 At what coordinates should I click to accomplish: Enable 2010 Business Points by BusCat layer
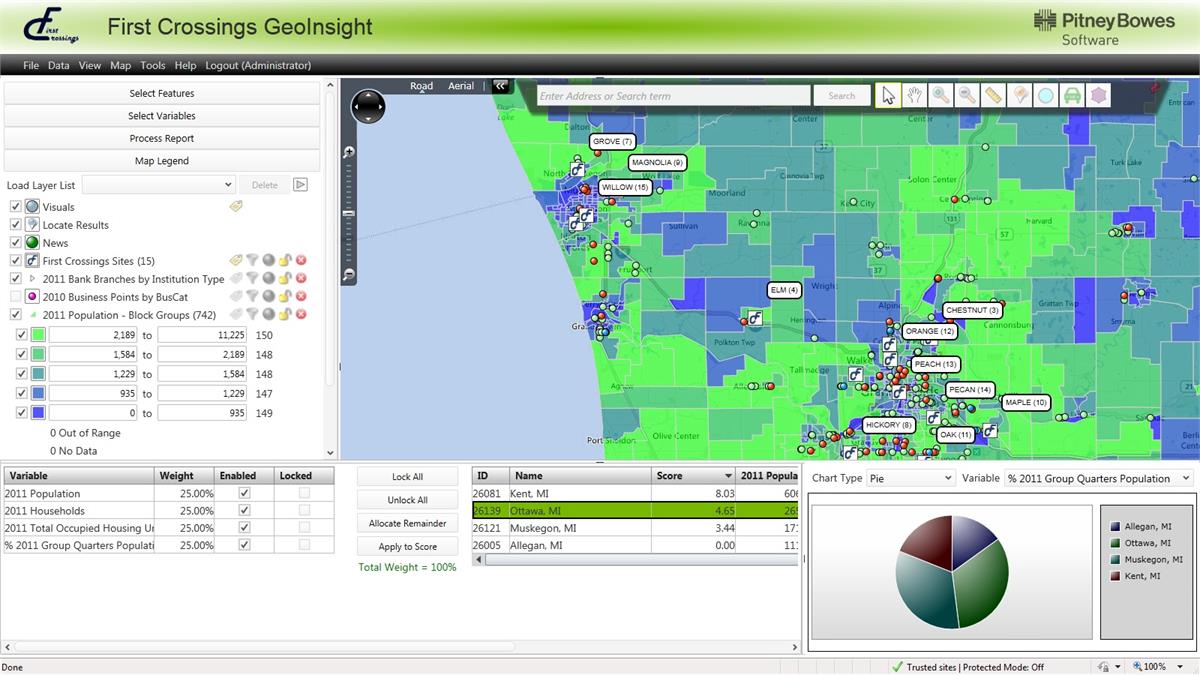coord(15,297)
